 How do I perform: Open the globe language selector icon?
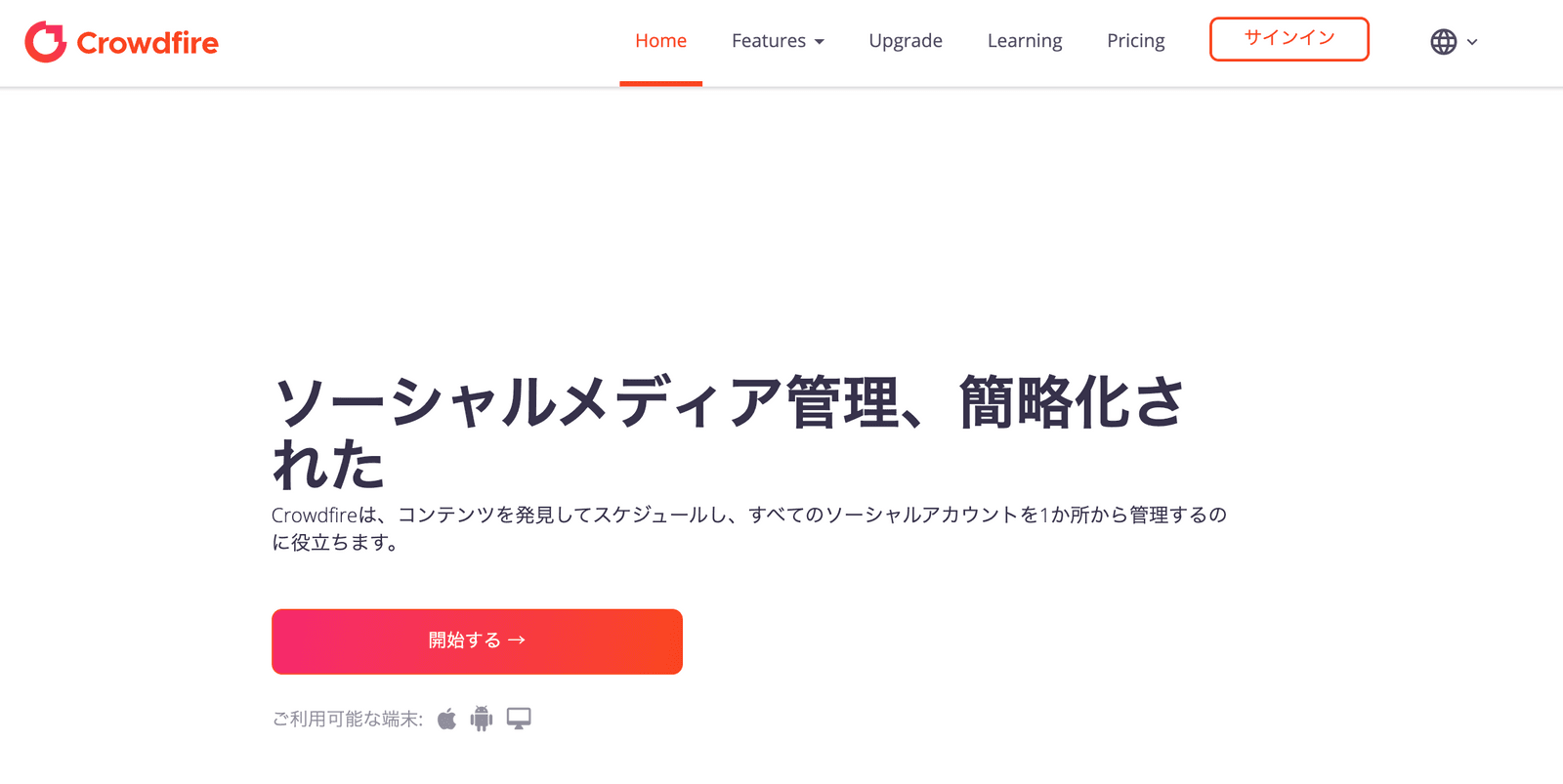(1443, 42)
